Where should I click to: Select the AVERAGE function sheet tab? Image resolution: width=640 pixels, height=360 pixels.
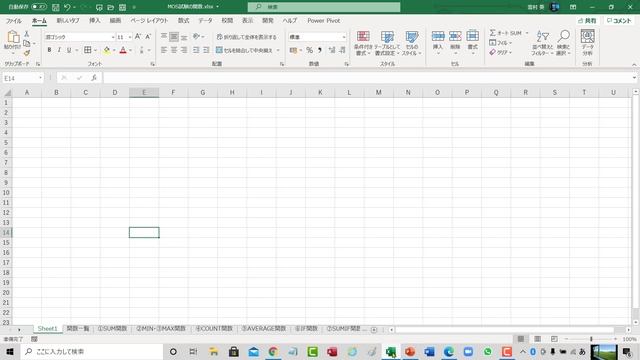click(x=264, y=329)
